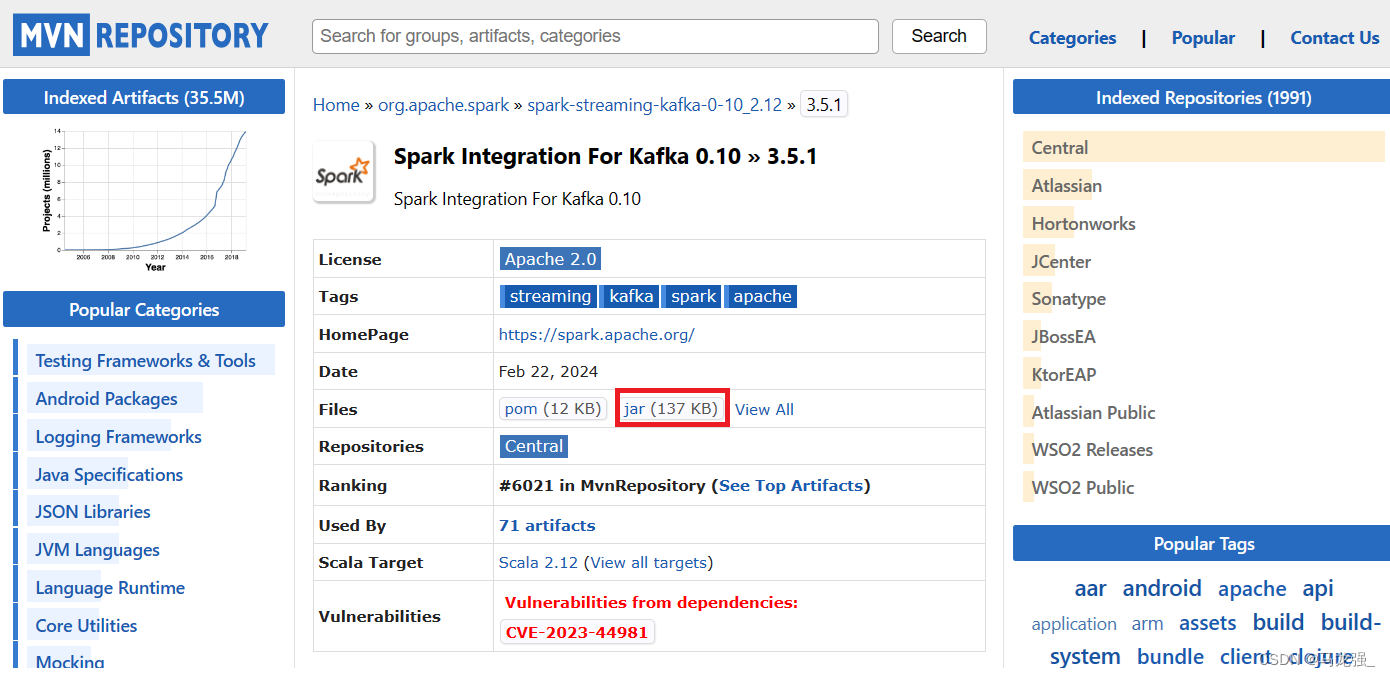Select the android popular tag
This screenshot has width=1390, height=676.
(x=1162, y=588)
